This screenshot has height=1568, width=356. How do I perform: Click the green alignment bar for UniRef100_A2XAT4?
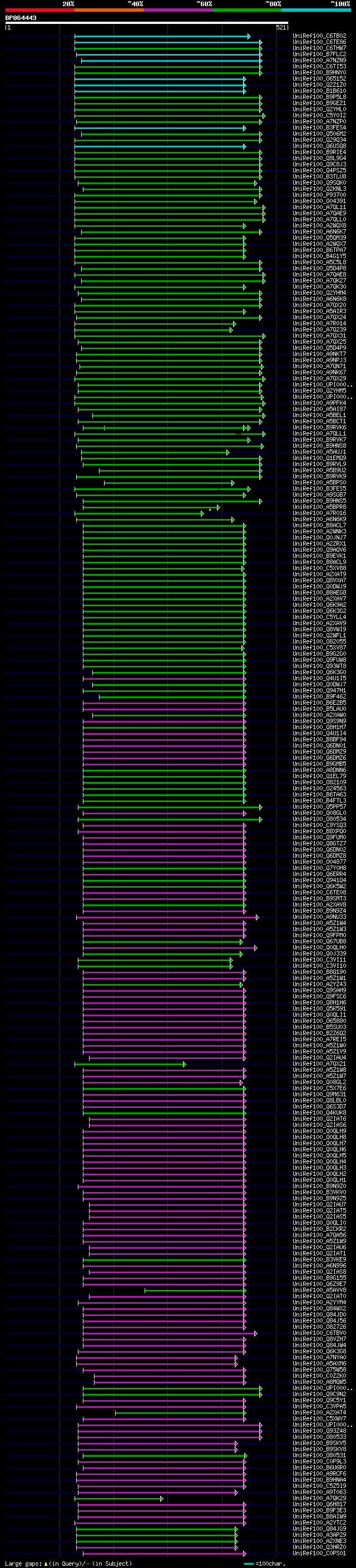[180, 1413]
